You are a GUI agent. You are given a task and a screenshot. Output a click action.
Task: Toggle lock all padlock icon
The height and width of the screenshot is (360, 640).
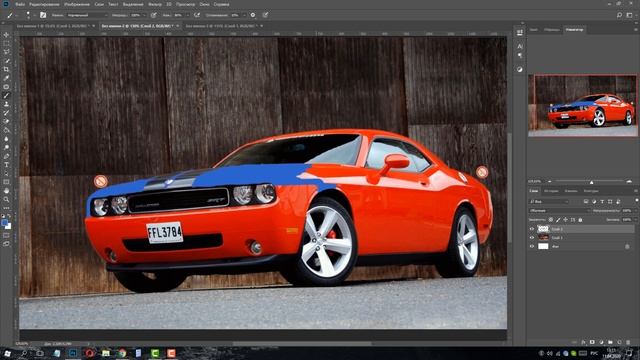point(580,220)
